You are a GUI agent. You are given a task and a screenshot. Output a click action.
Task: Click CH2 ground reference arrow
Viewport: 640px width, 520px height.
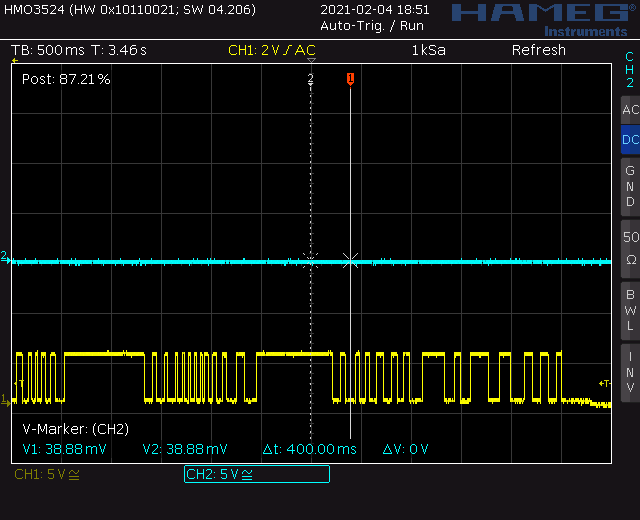(x=5, y=257)
